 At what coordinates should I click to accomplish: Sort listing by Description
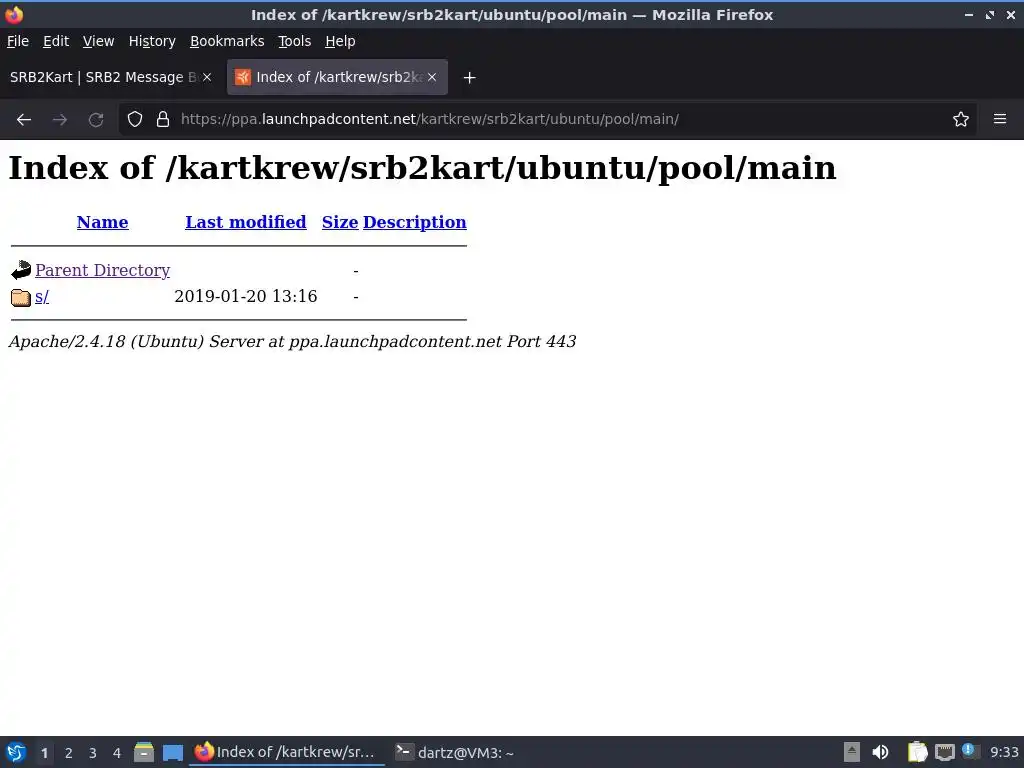tap(415, 222)
